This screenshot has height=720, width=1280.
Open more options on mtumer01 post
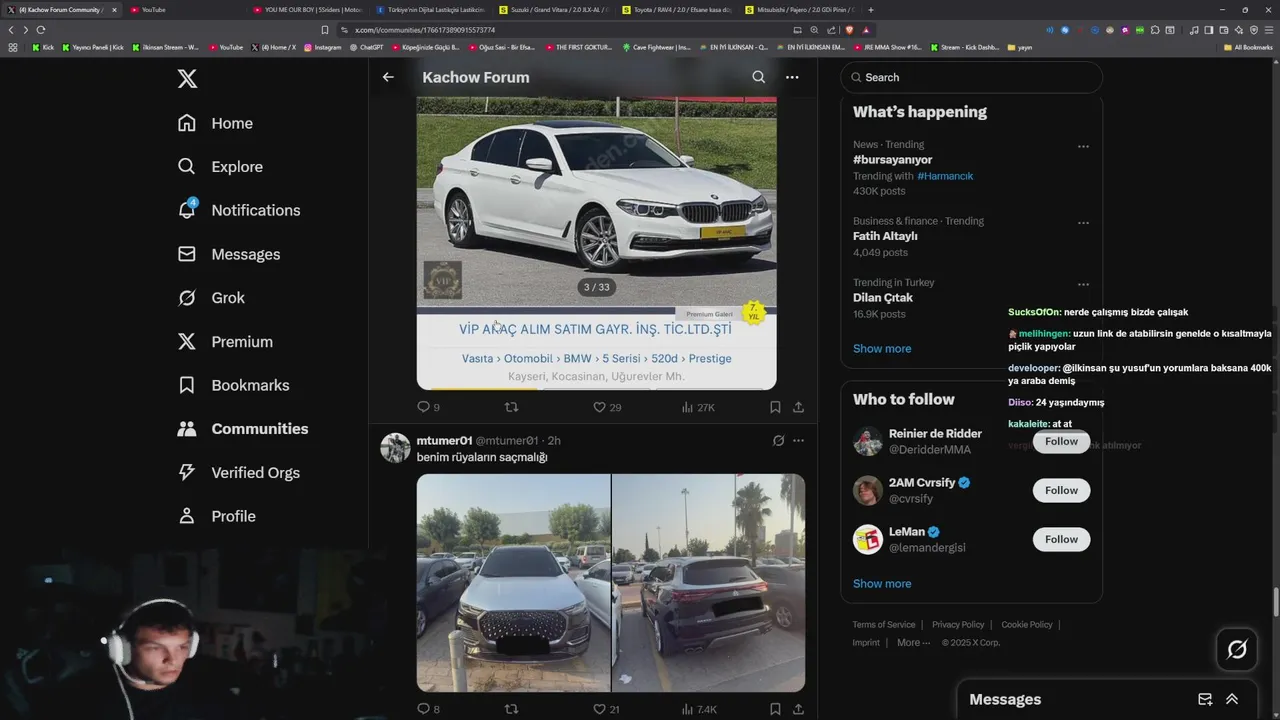(798, 440)
